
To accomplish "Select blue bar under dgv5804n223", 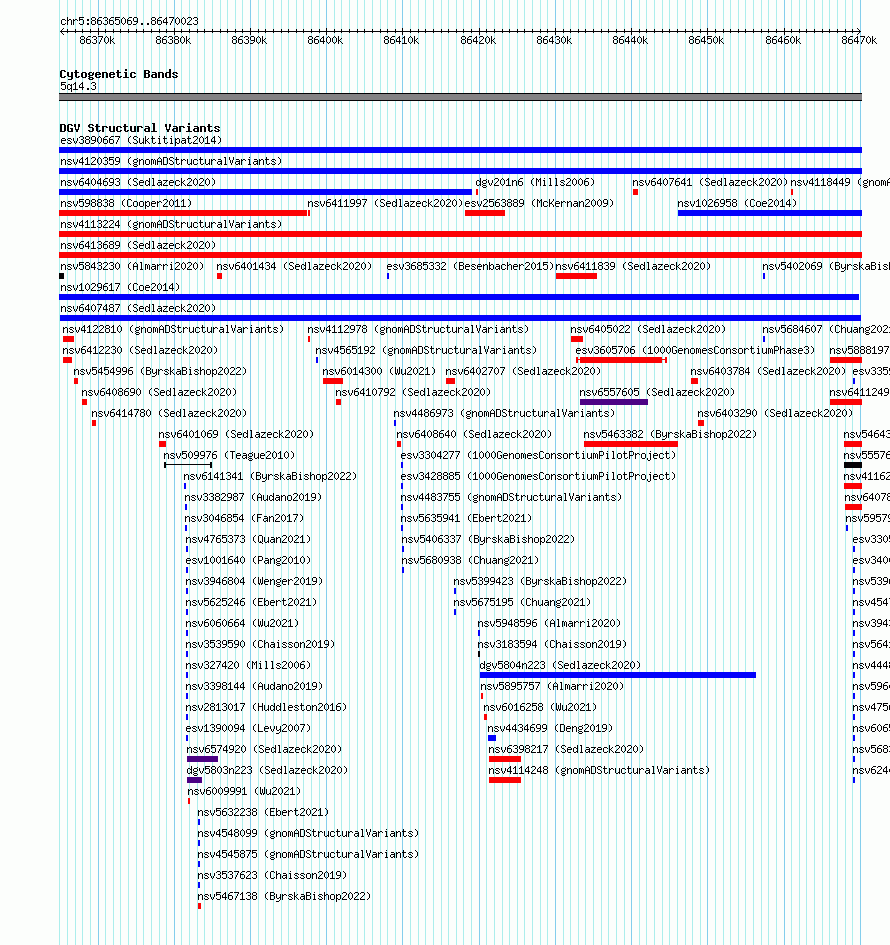I will pyautogui.click(x=618, y=676).
